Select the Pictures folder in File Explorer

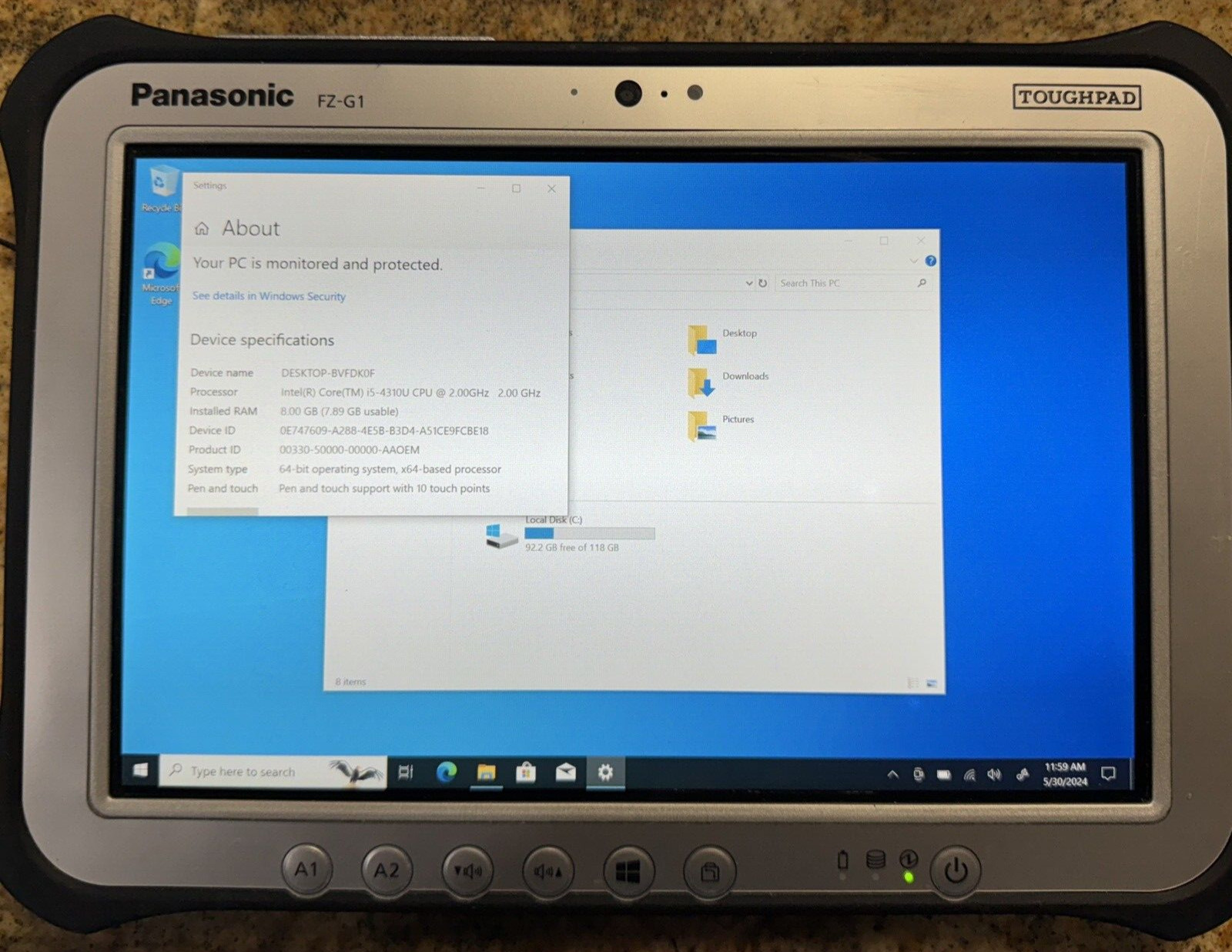point(721,426)
